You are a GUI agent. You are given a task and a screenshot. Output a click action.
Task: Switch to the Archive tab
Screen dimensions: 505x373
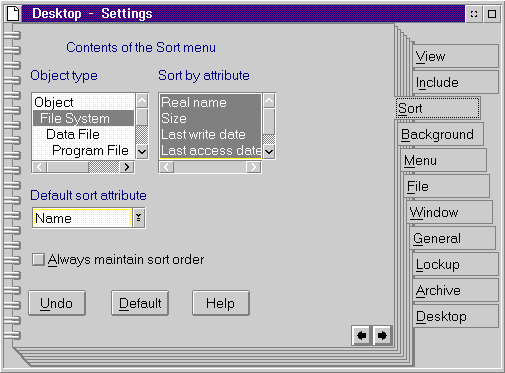455,290
